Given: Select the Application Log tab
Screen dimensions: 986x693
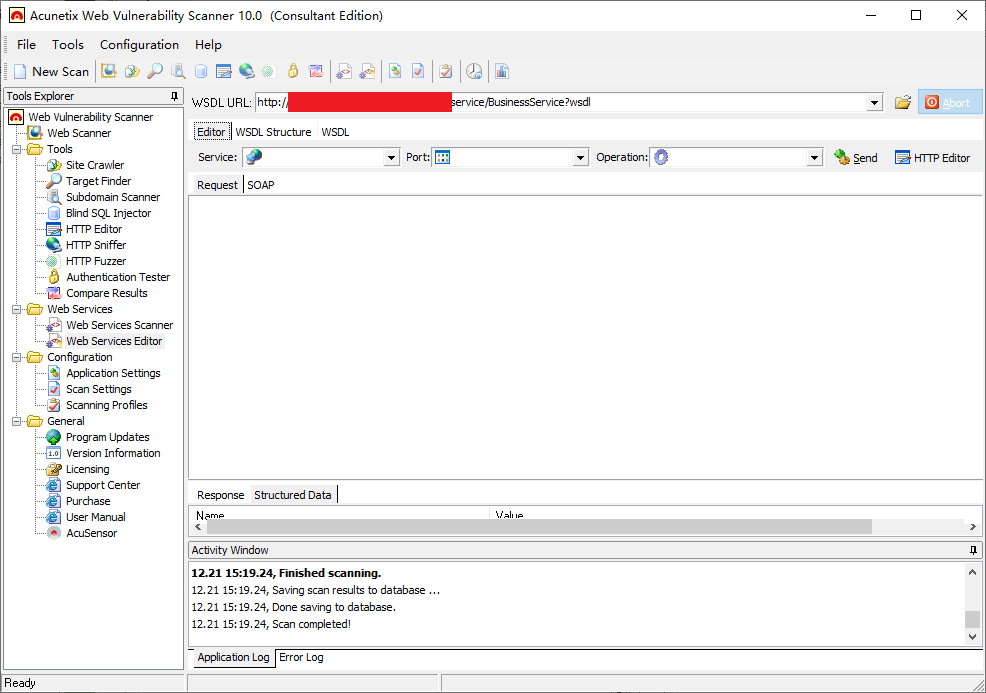Looking at the screenshot, I should coord(233,657).
